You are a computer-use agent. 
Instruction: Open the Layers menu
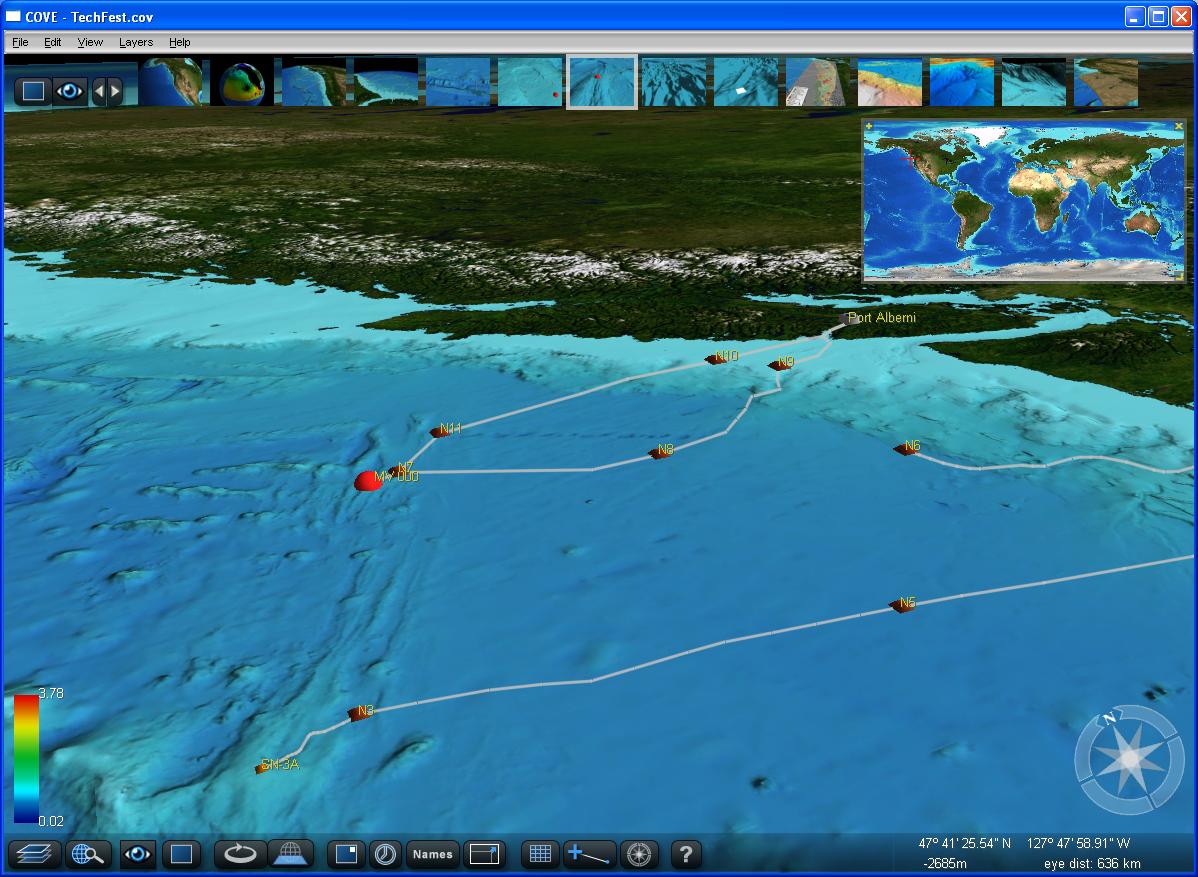click(135, 42)
